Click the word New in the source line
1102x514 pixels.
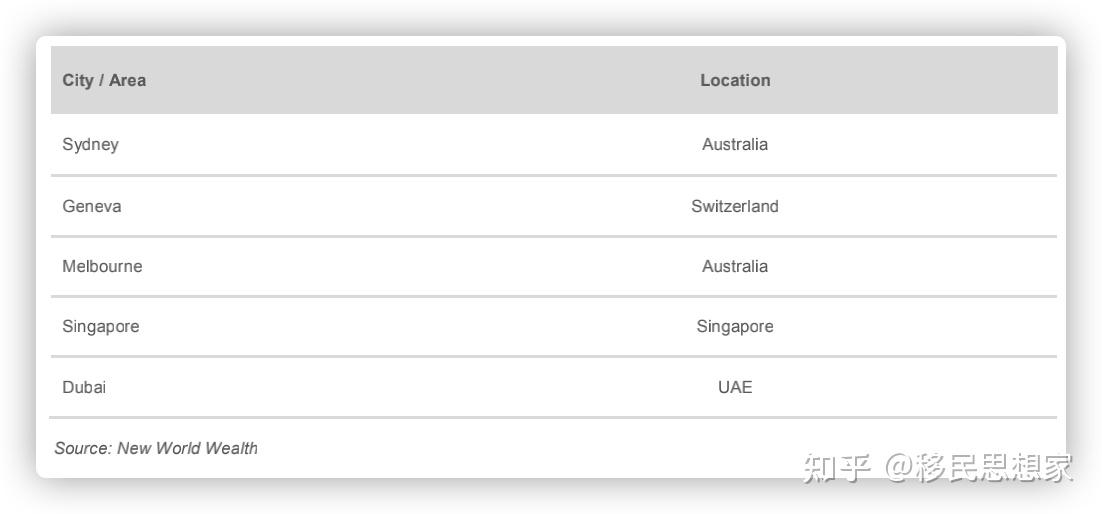pyautogui.click(x=133, y=449)
